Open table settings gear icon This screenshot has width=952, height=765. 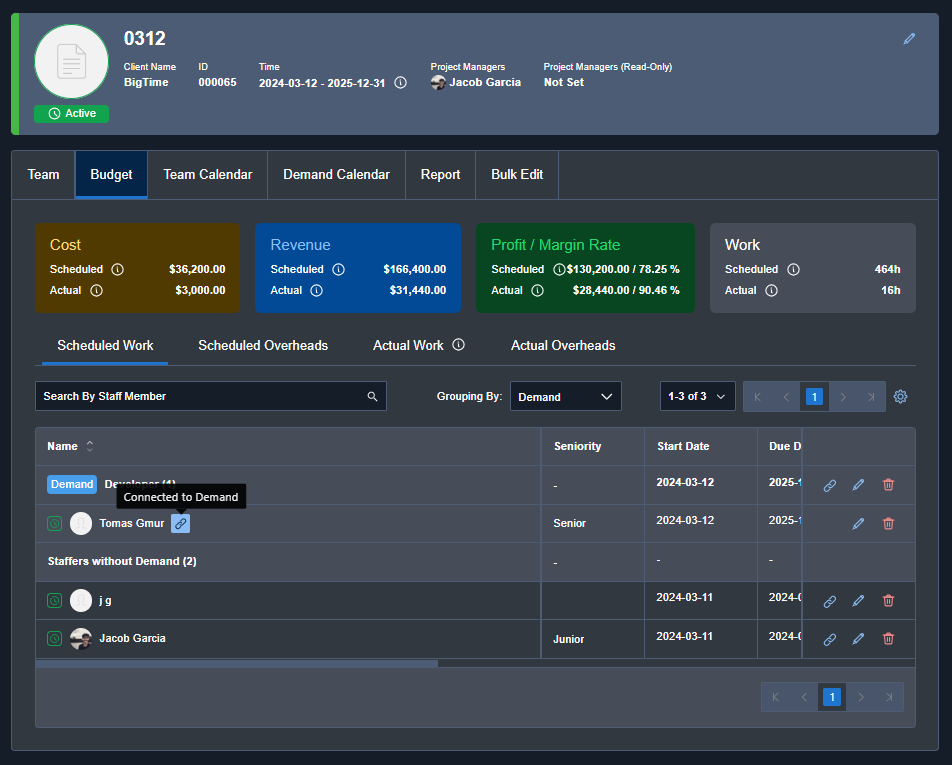click(900, 397)
